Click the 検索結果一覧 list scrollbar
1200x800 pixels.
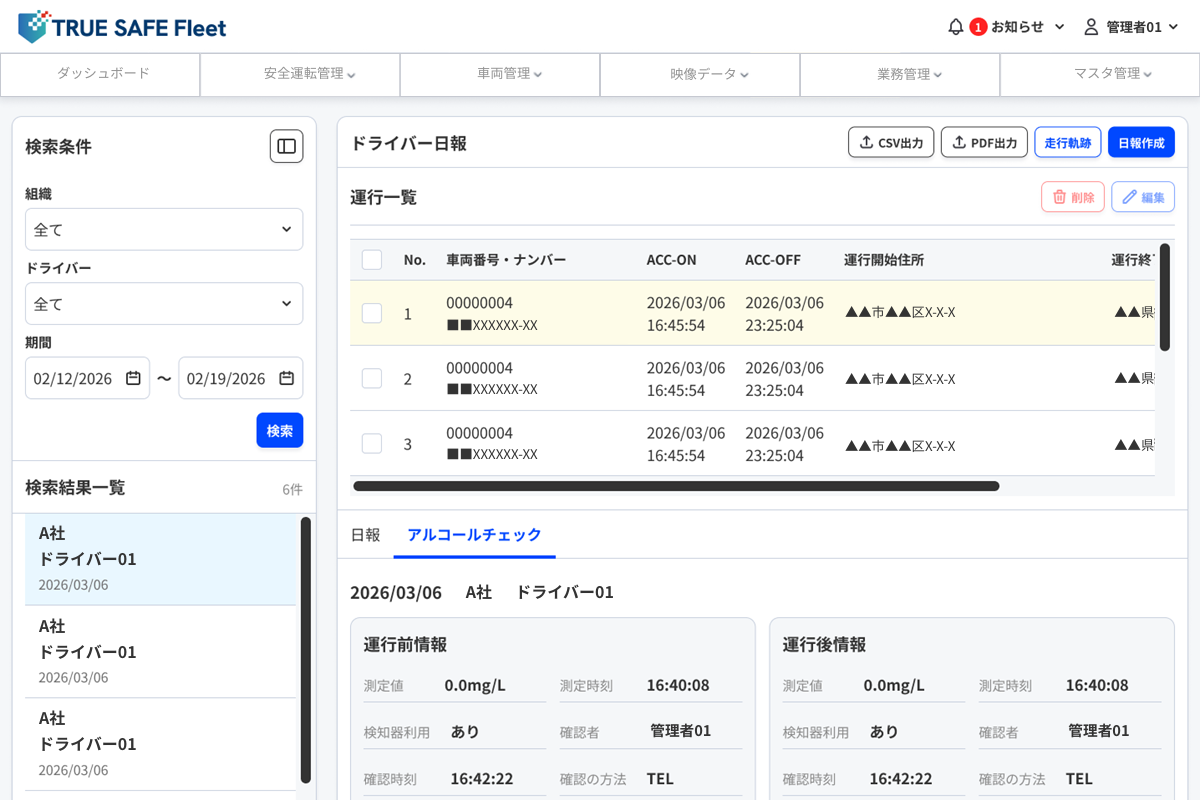pos(306,650)
